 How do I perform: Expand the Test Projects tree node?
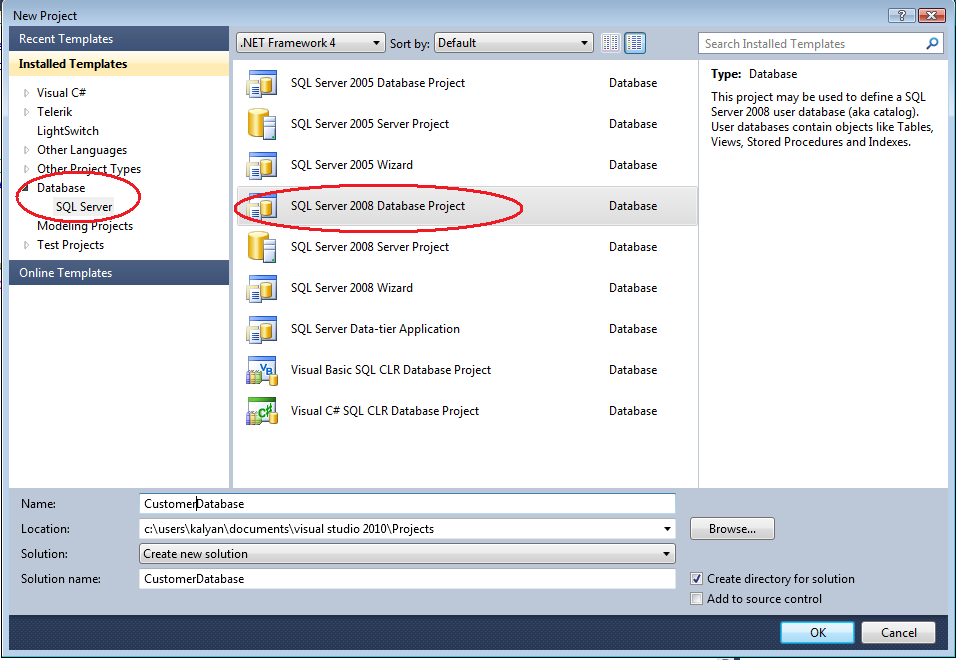26,245
